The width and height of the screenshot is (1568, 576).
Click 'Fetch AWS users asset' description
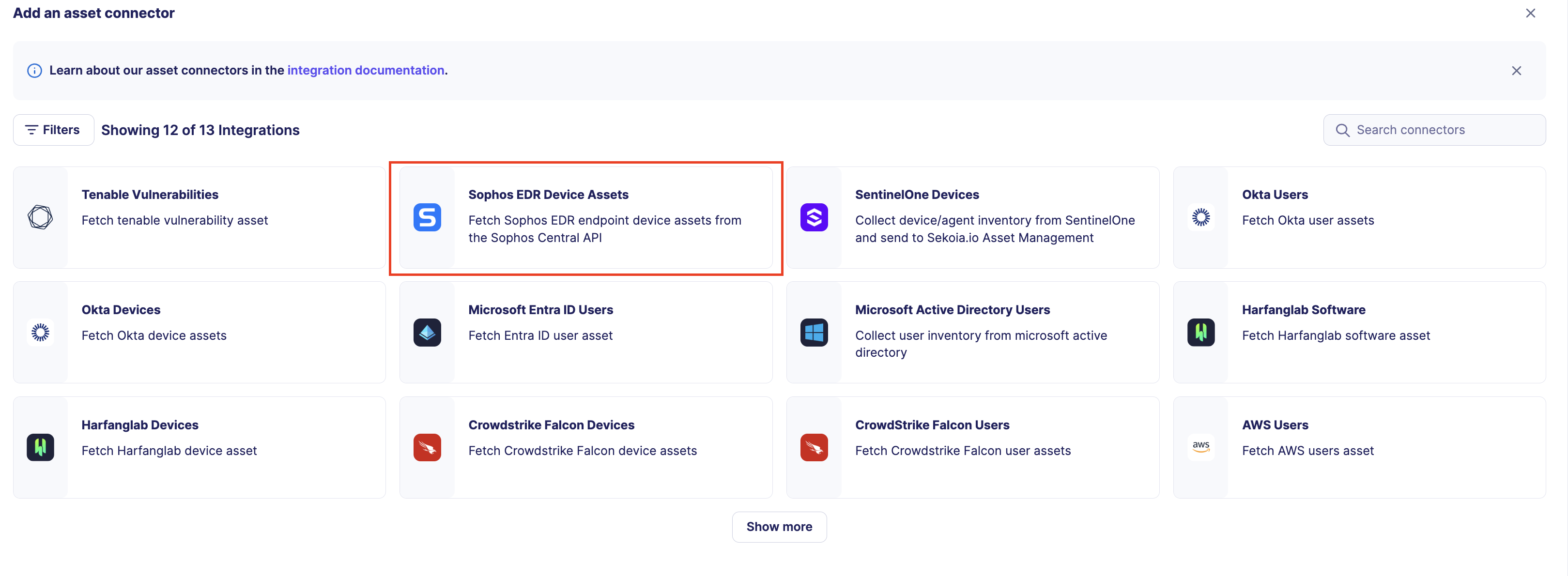[1307, 451]
